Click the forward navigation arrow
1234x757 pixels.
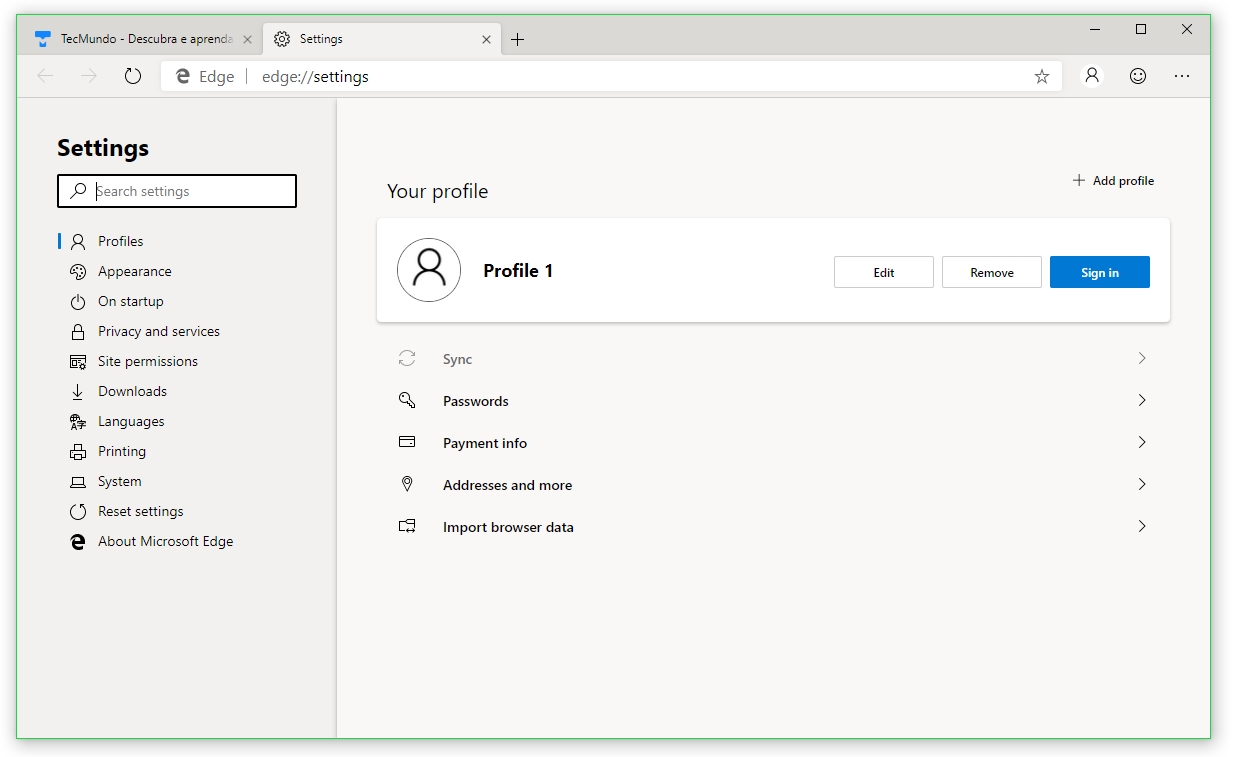89,76
